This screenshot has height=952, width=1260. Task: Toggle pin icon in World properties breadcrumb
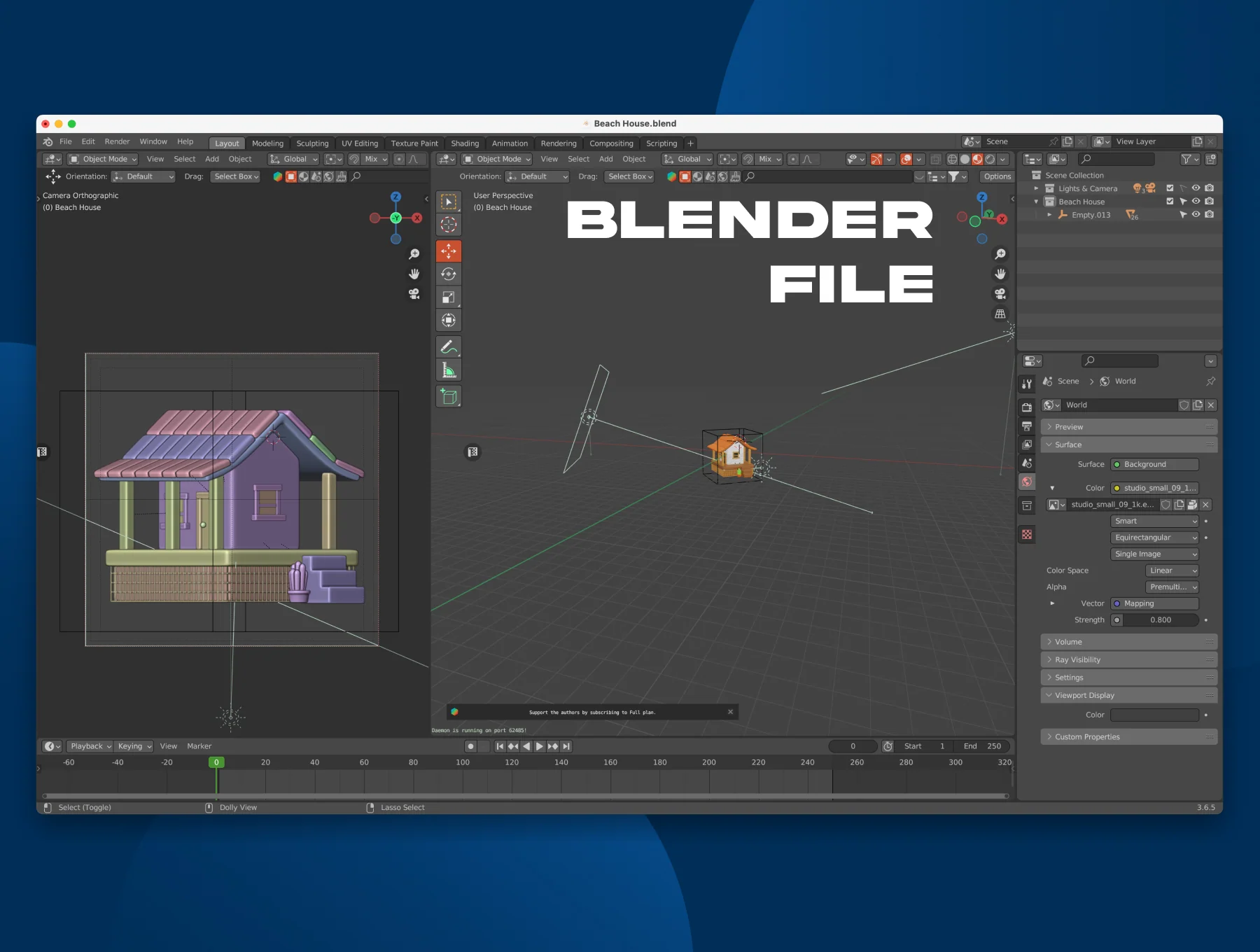[x=1211, y=381]
